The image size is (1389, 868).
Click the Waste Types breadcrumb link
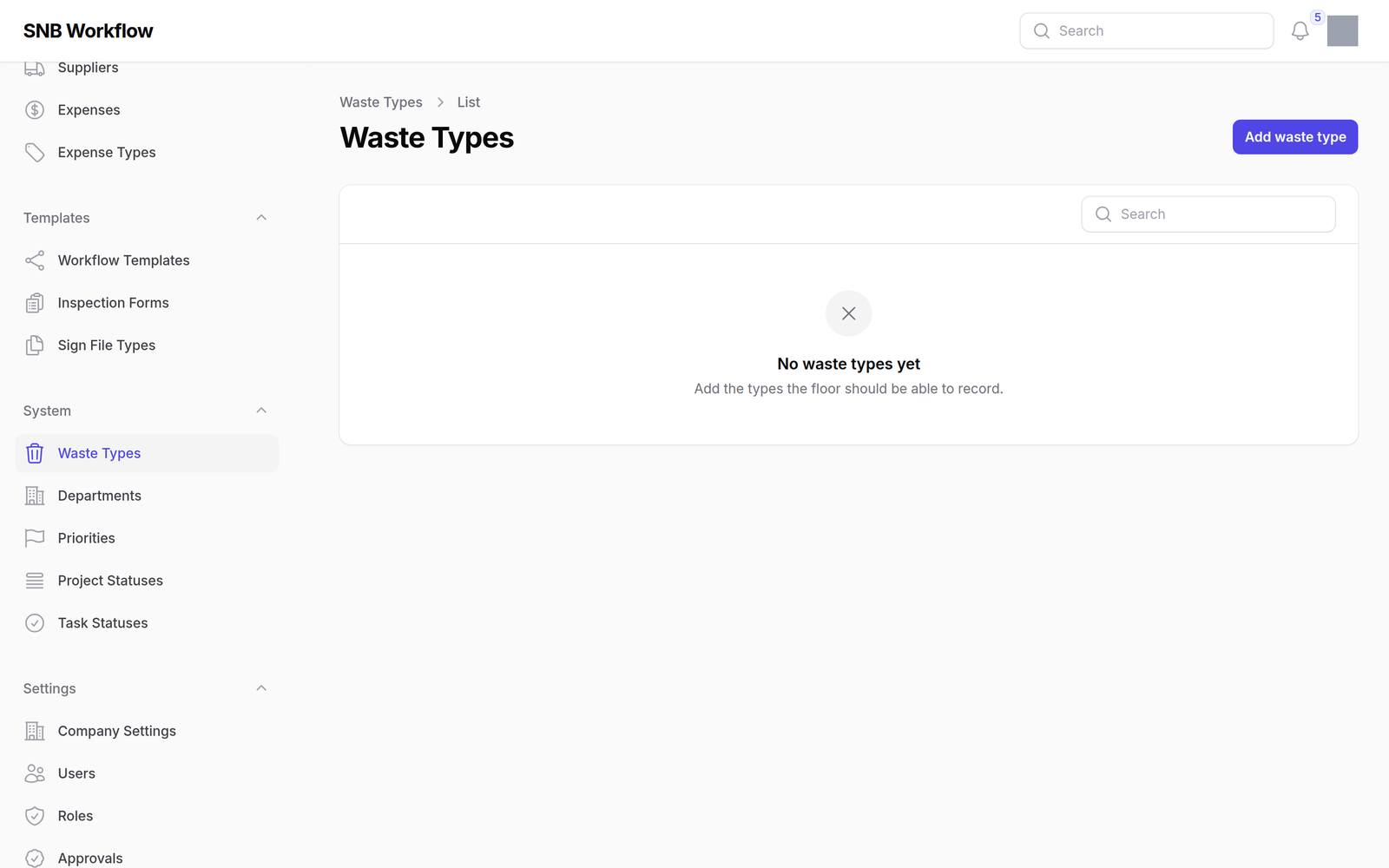[x=381, y=102]
